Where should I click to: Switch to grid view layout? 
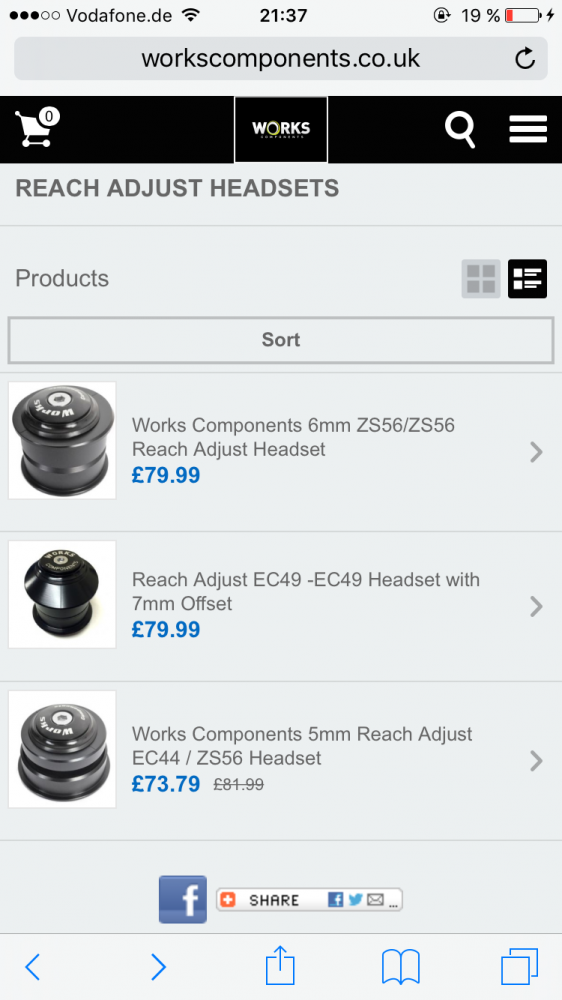pyautogui.click(x=481, y=279)
